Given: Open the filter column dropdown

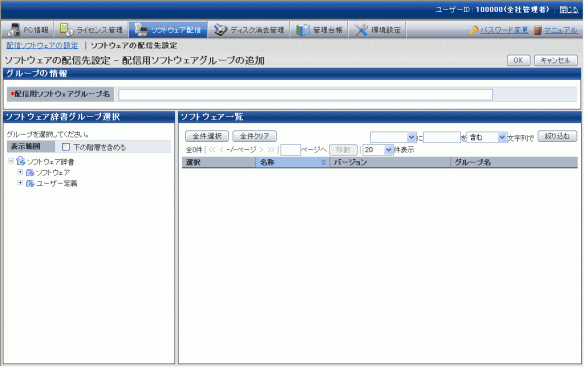Looking at the screenshot, I should click(393, 137).
